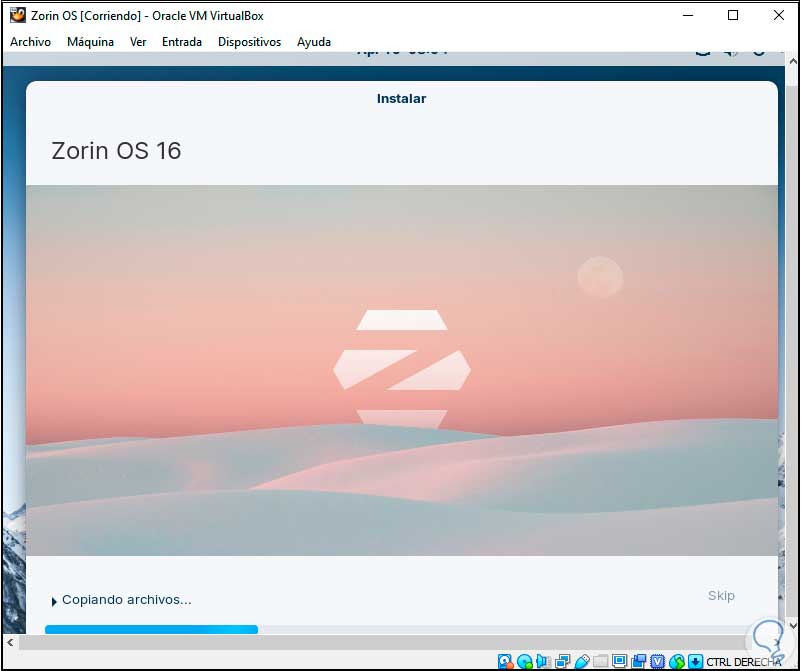This screenshot has width=801, height=671.
Task: Click the horizontal scrollbar left arrow
Action: click(10, 642)
